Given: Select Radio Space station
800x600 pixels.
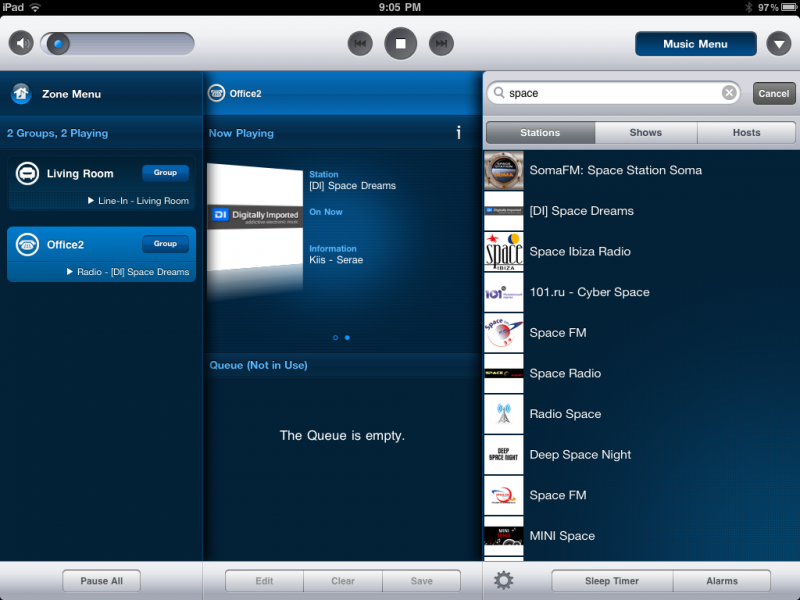Looking at the screenshot, I should (641, 414).
